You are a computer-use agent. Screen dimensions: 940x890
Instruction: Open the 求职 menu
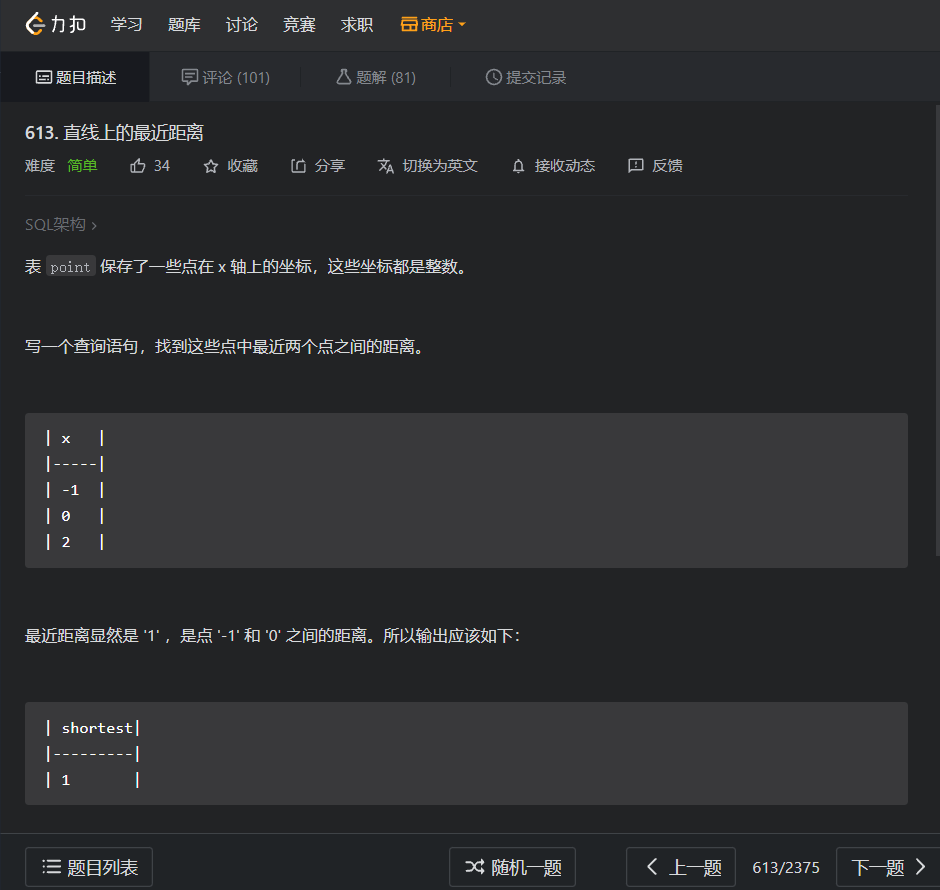[357, 25]
